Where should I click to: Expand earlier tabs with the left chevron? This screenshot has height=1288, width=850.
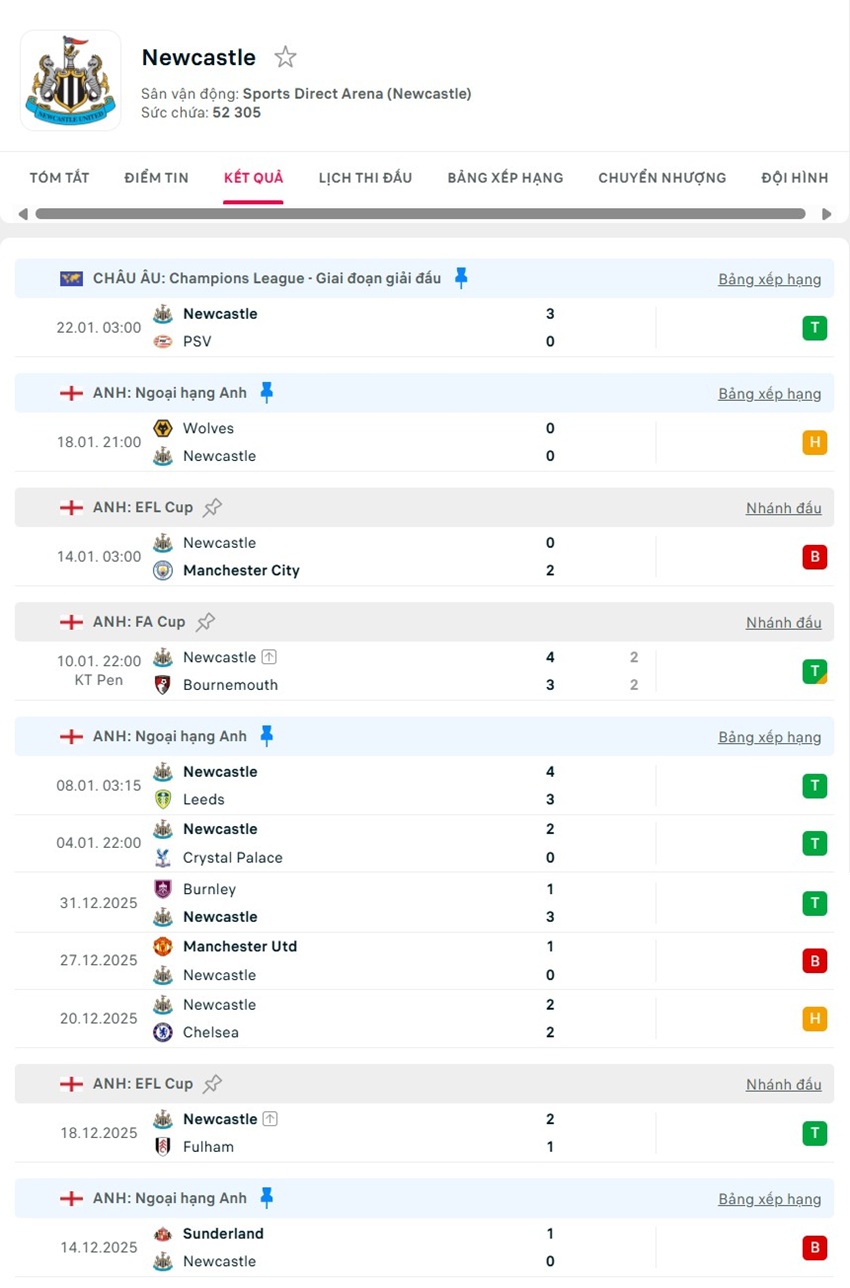coord(23,213)
